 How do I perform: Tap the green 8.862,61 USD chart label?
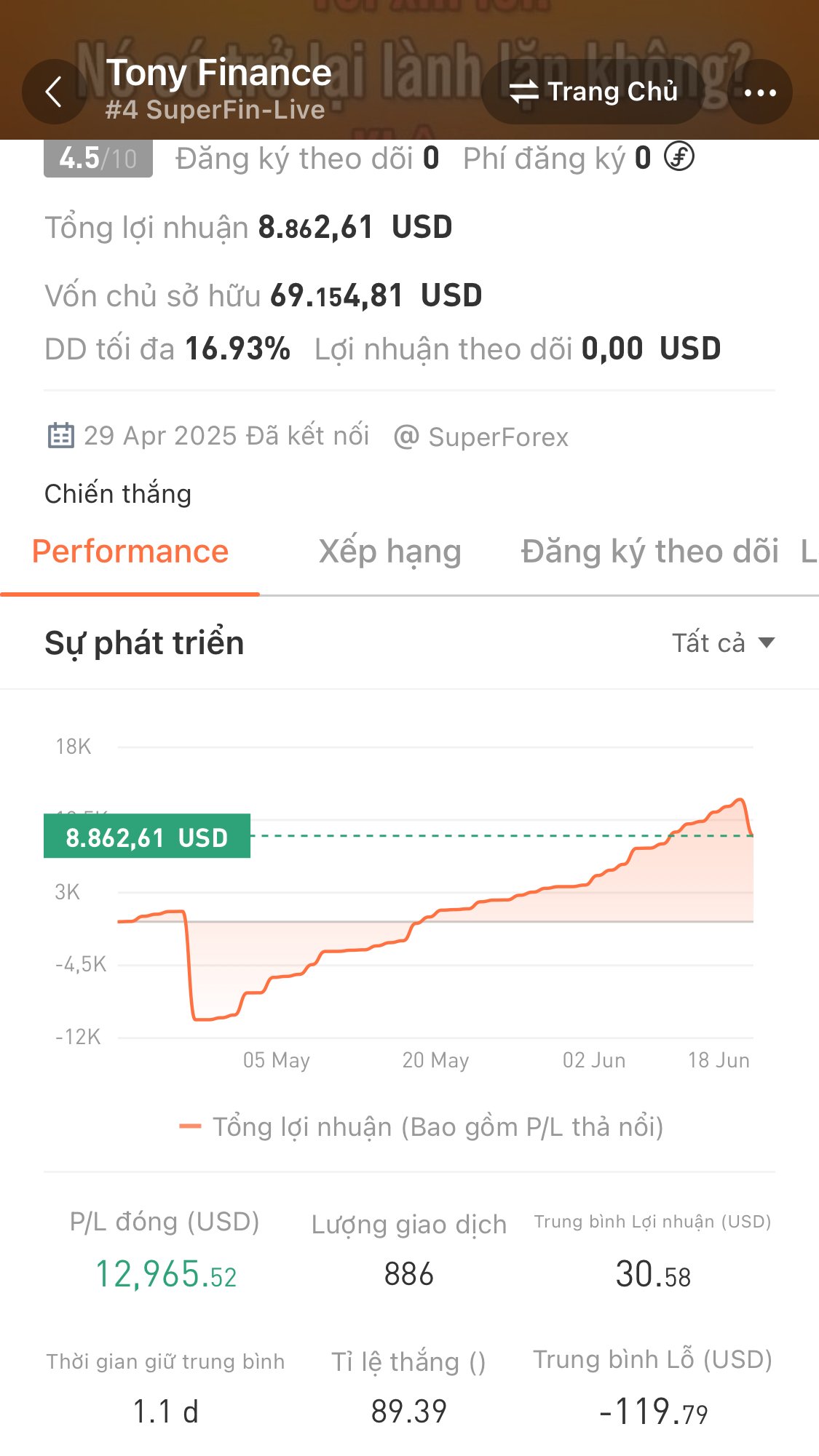[147, 836]
